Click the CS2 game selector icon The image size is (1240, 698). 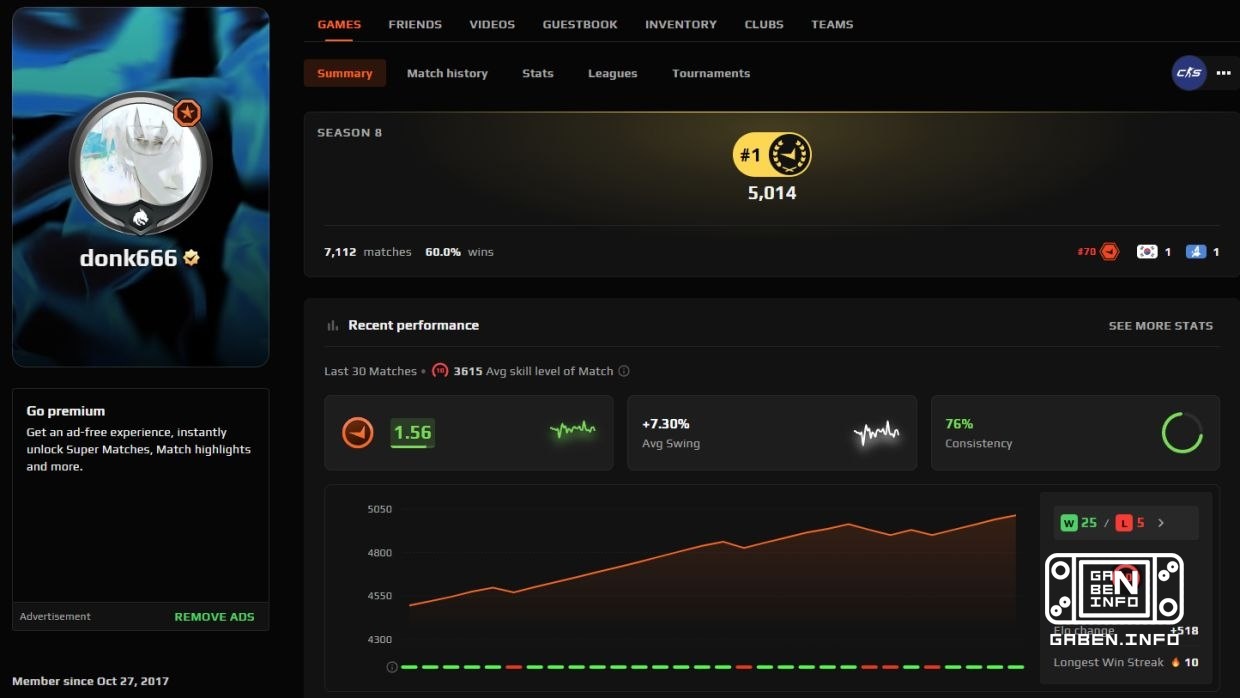[1189, 73]
